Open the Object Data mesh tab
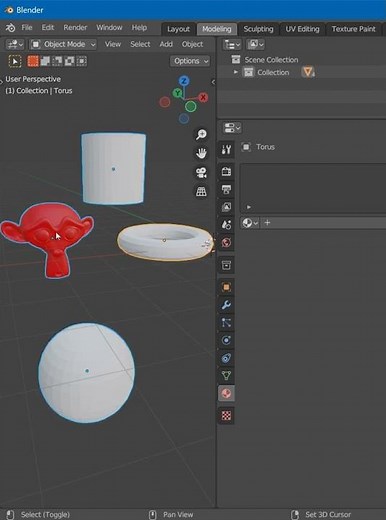This screenshot has height=520, width=386. (226, 376)
